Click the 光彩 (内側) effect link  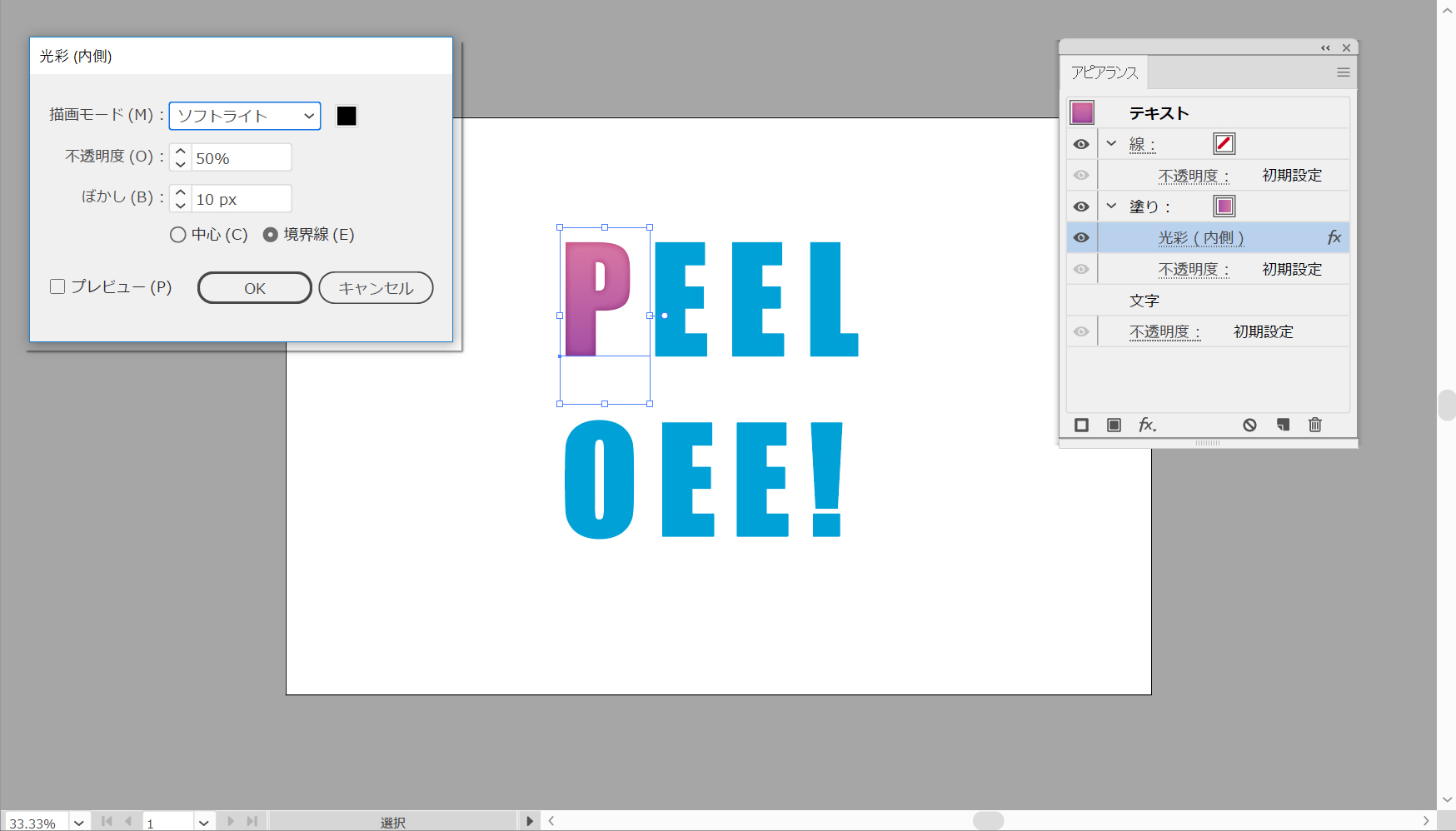[x=1200, y=238]
